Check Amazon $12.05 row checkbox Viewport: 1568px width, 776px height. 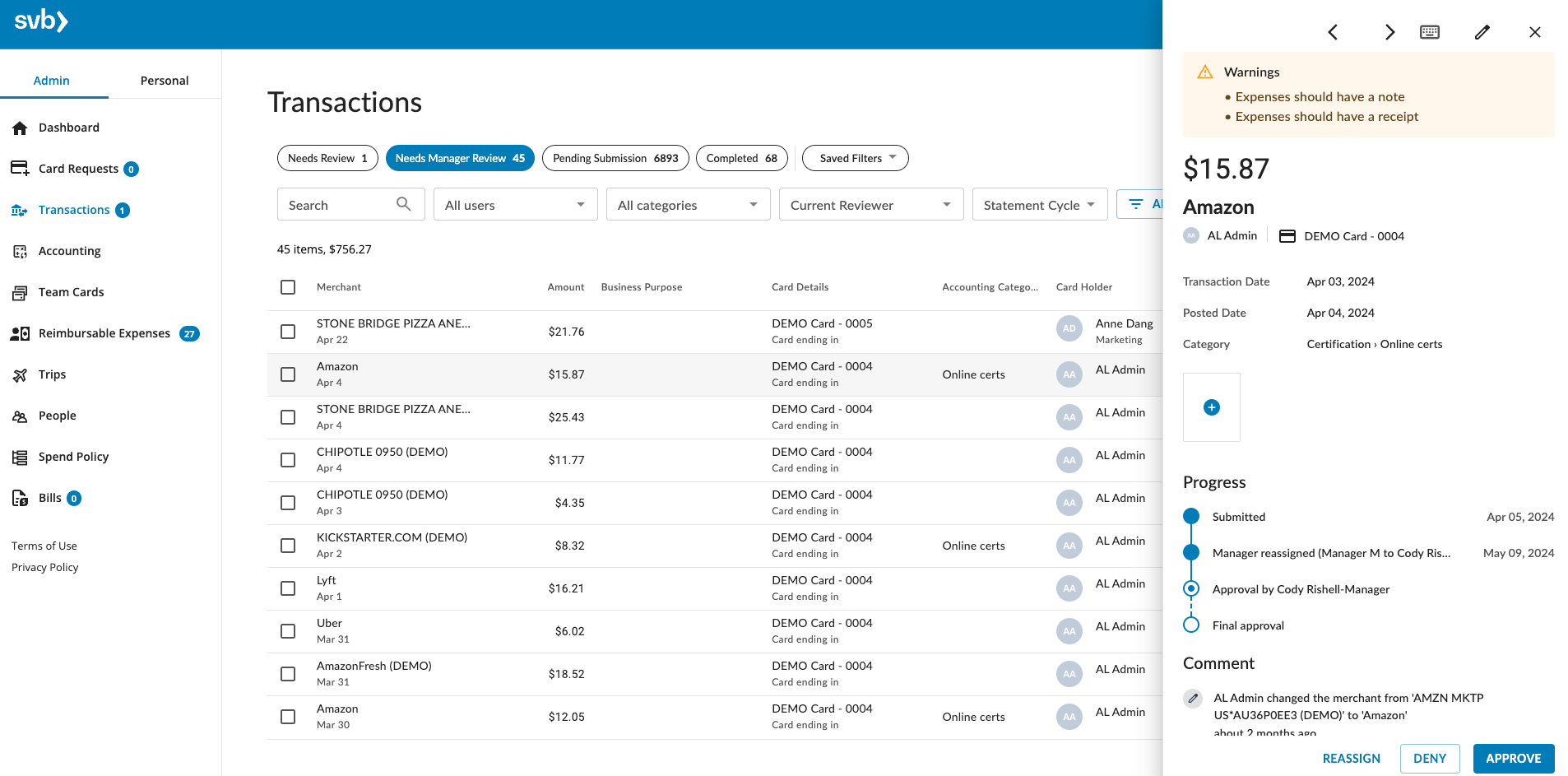(288, 717)
